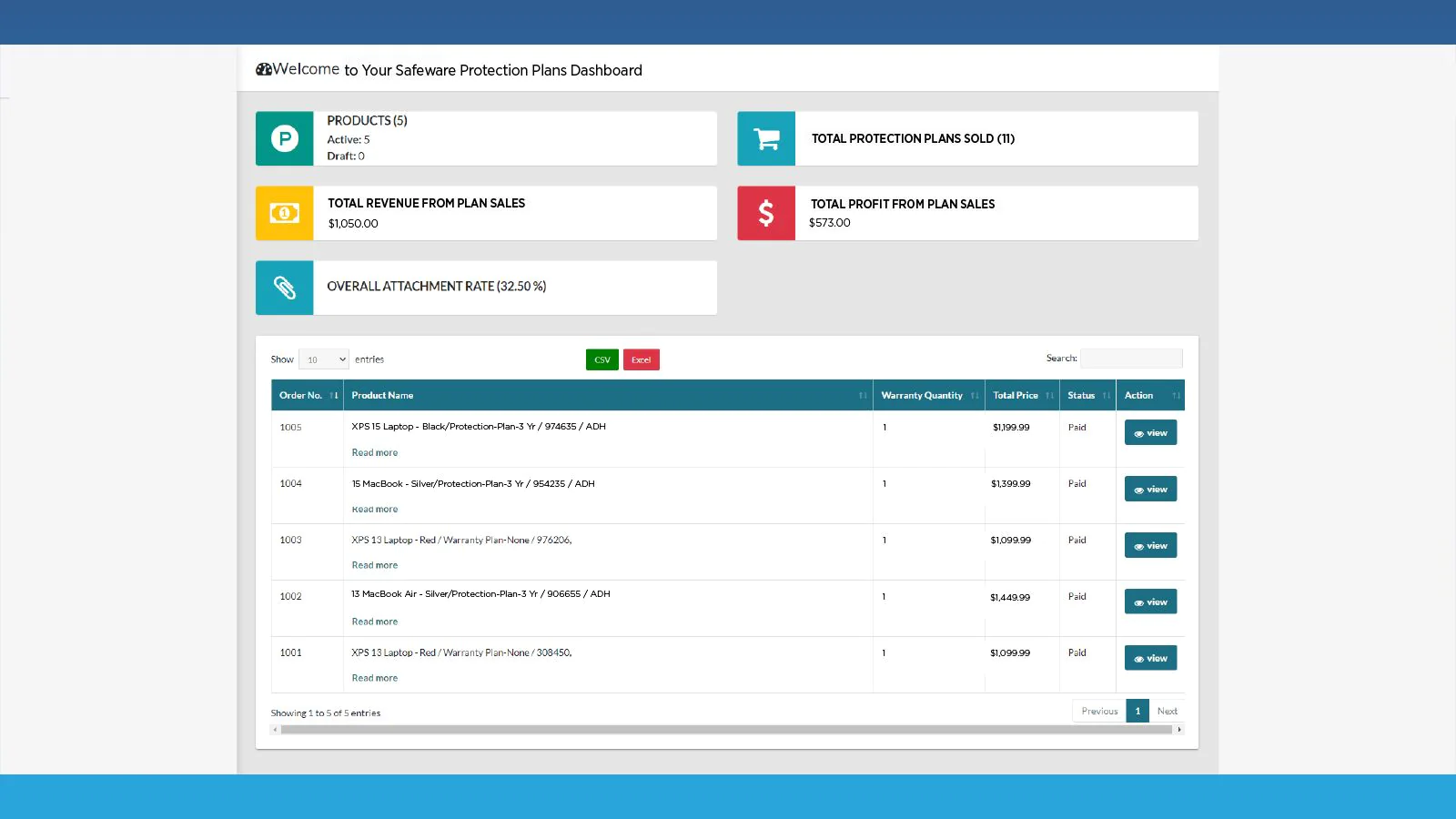The image size is (1456, 819).
Task: Click Read more under order 1004
Action: [x=375, y=510]
